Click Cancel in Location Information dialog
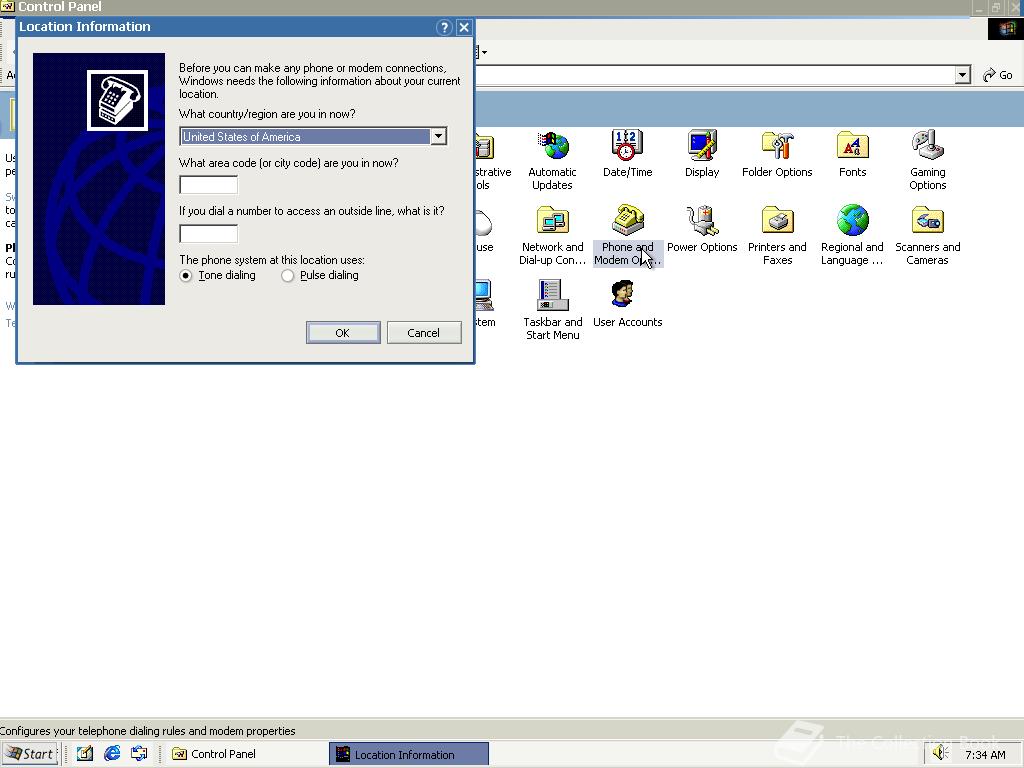 click(424, 333)
